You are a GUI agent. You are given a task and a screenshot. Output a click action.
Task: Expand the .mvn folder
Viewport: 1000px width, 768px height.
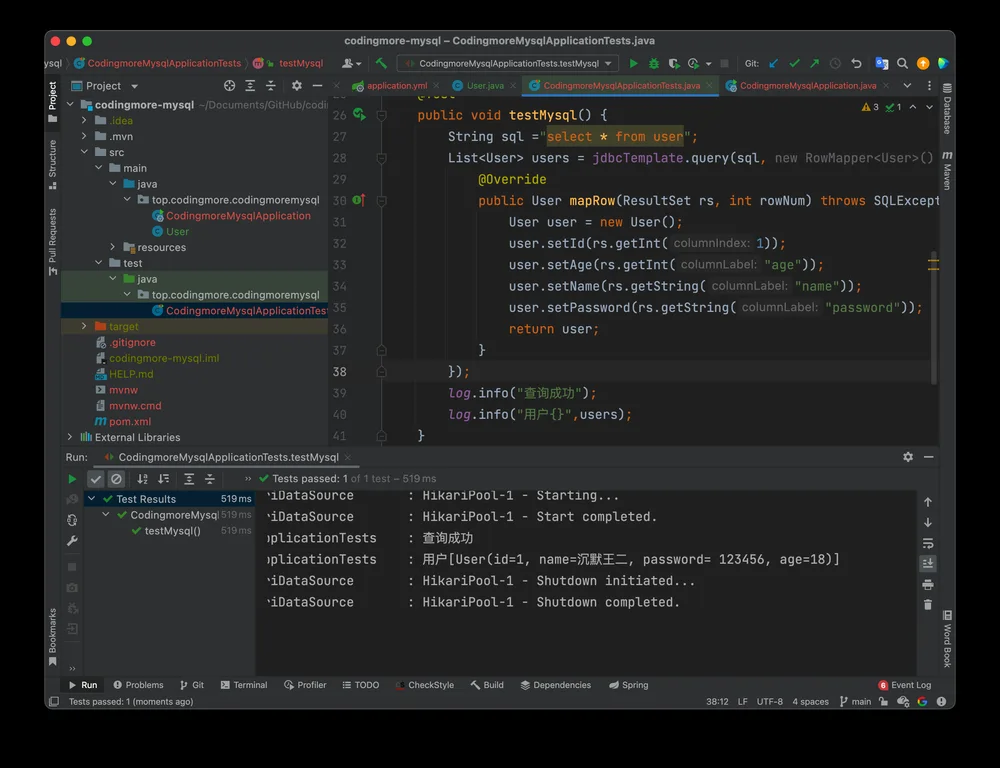click(x=84, y=137)
